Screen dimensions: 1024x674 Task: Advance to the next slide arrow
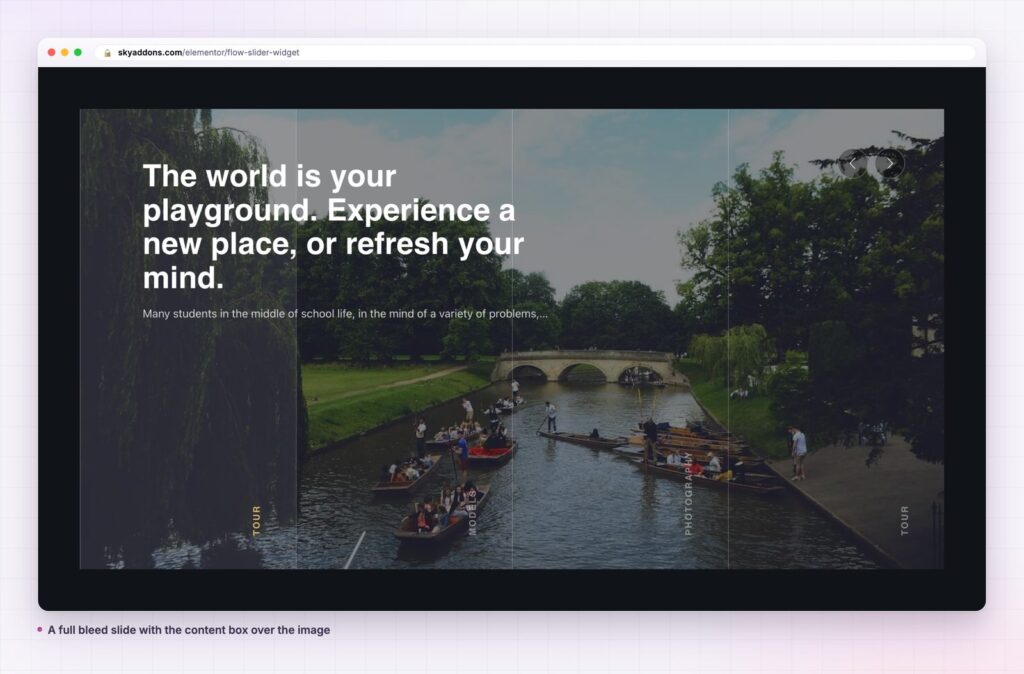(889, 164)
